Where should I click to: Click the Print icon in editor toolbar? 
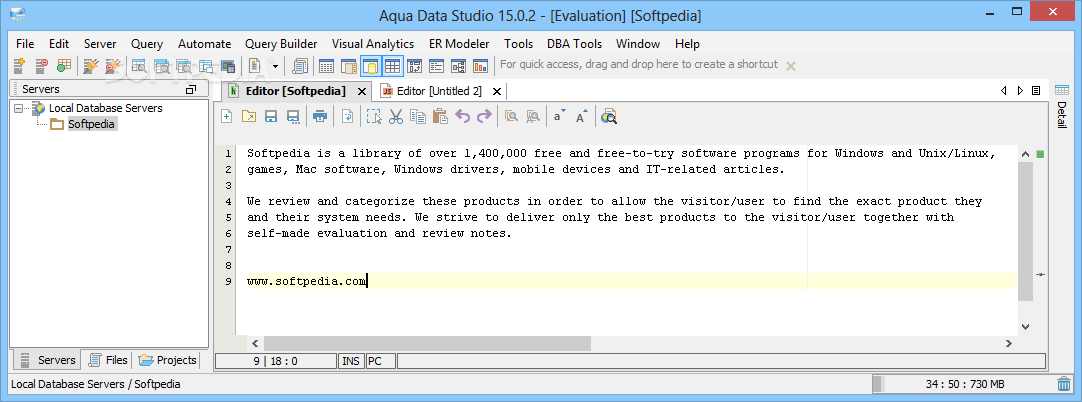pos(319,117)
